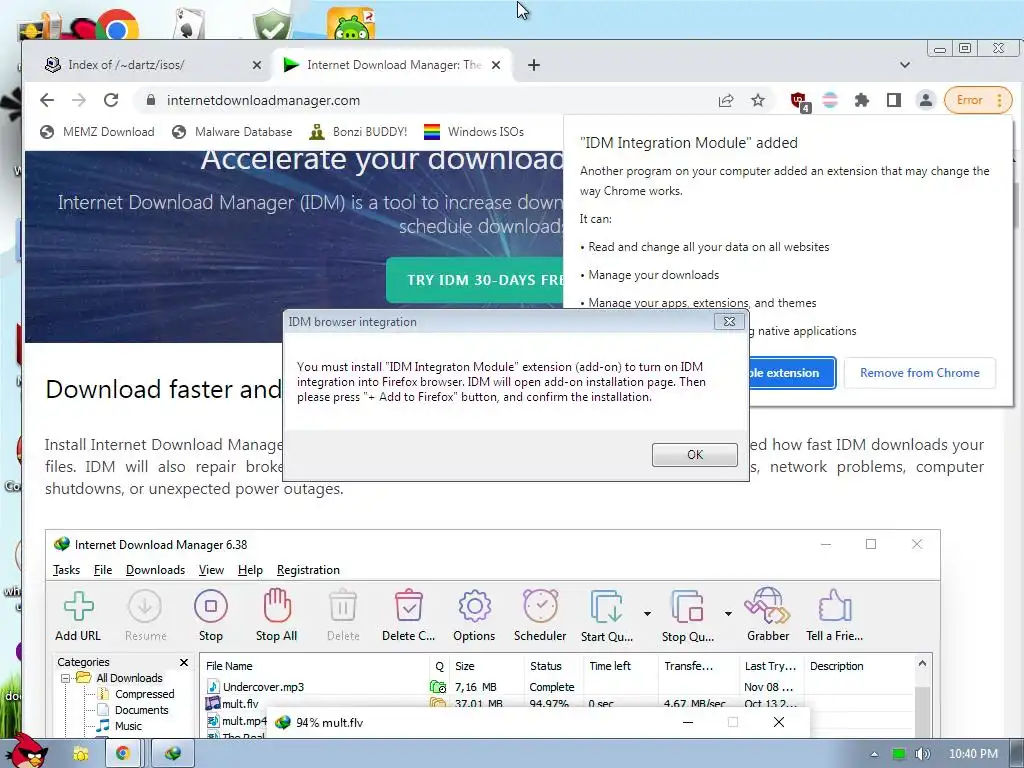
Task: Click the Size column header
Action: 486,666
